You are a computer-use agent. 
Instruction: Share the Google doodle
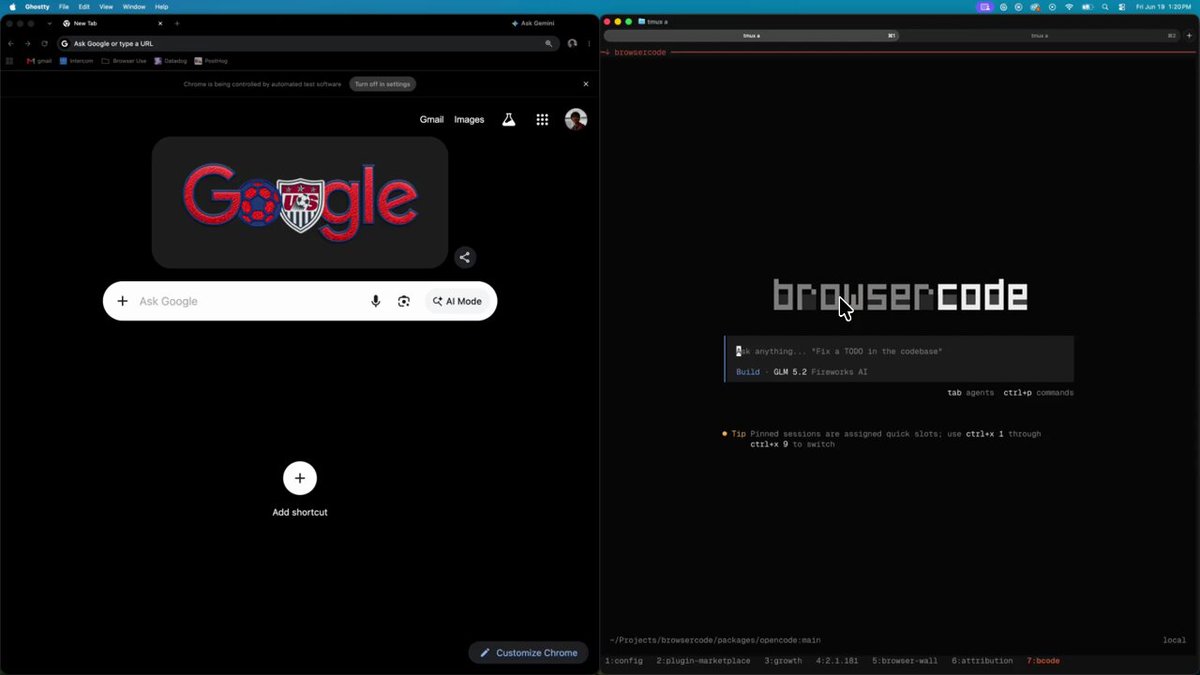click(x=464, y=257)
